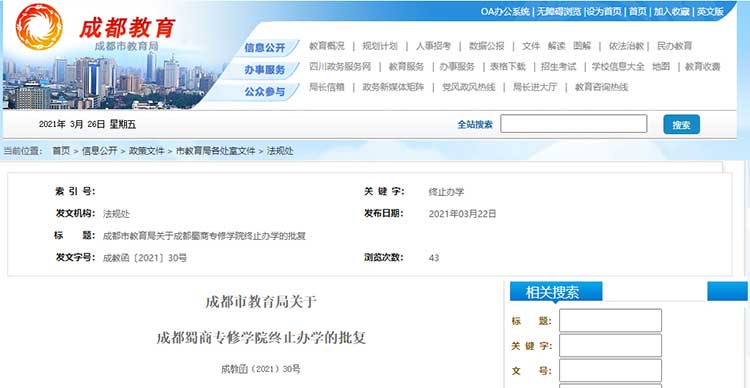750x388 pixels.
Task: Open the 地图 menu item
Action: pos(661,67)
